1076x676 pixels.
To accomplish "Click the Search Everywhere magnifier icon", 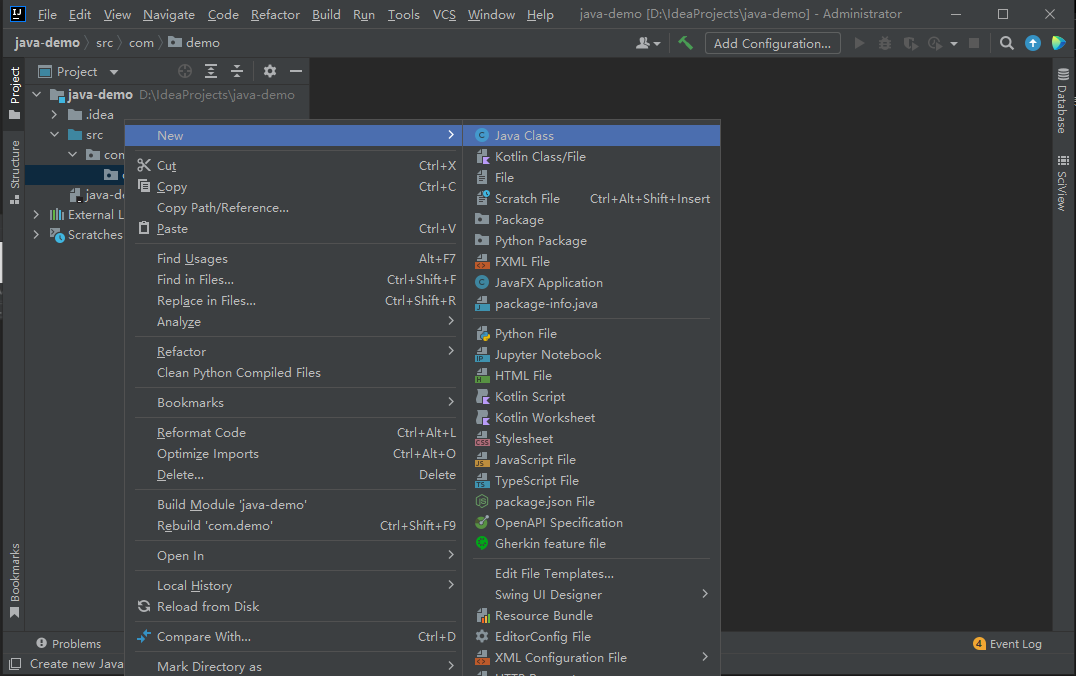I will tap(1007, 43).
